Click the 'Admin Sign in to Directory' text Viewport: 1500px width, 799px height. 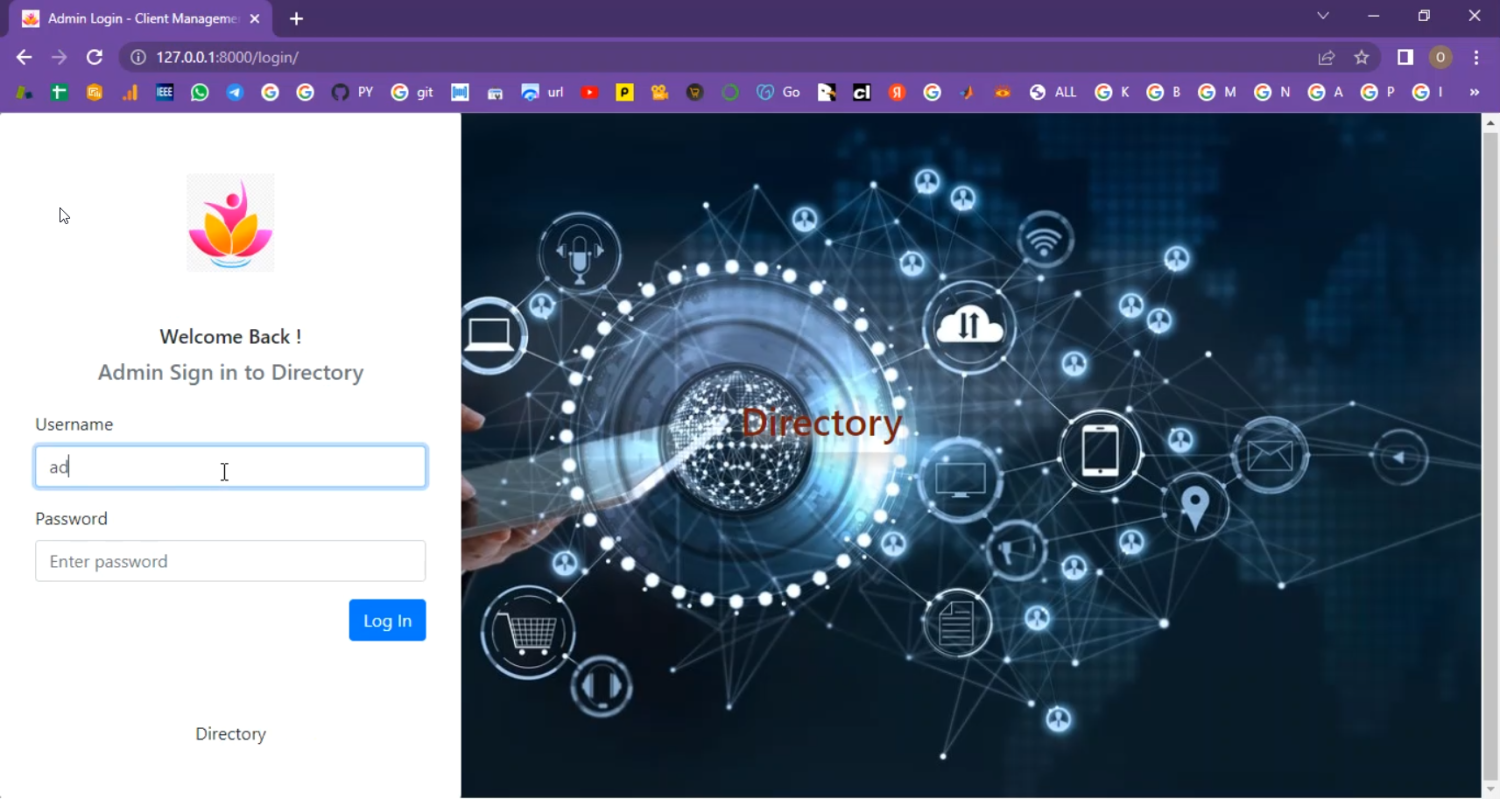[x=231, y=373]
